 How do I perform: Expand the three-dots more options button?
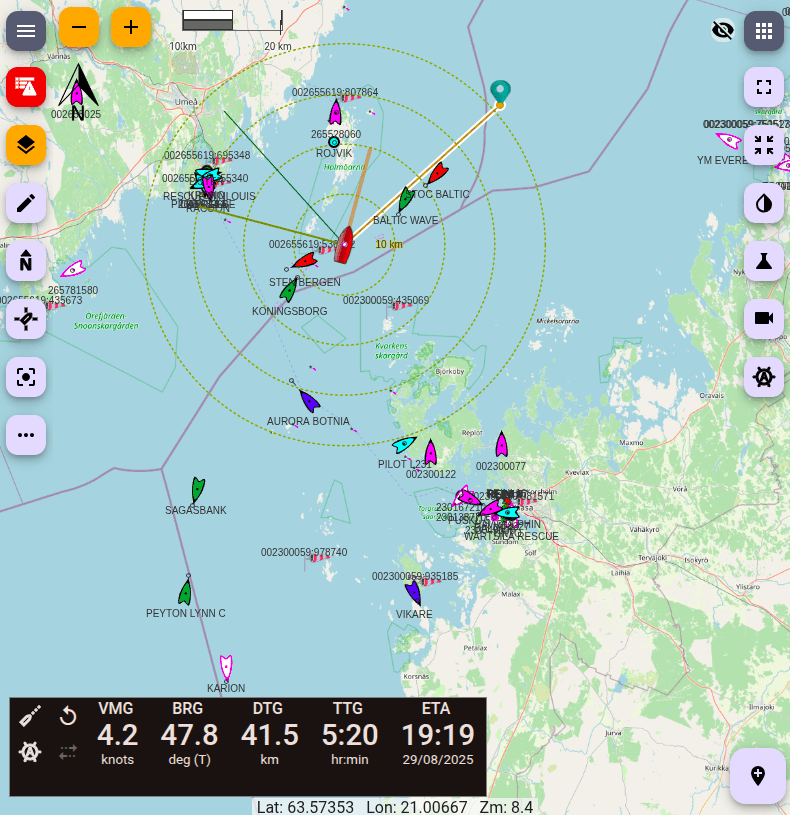[x=26, y=435]
